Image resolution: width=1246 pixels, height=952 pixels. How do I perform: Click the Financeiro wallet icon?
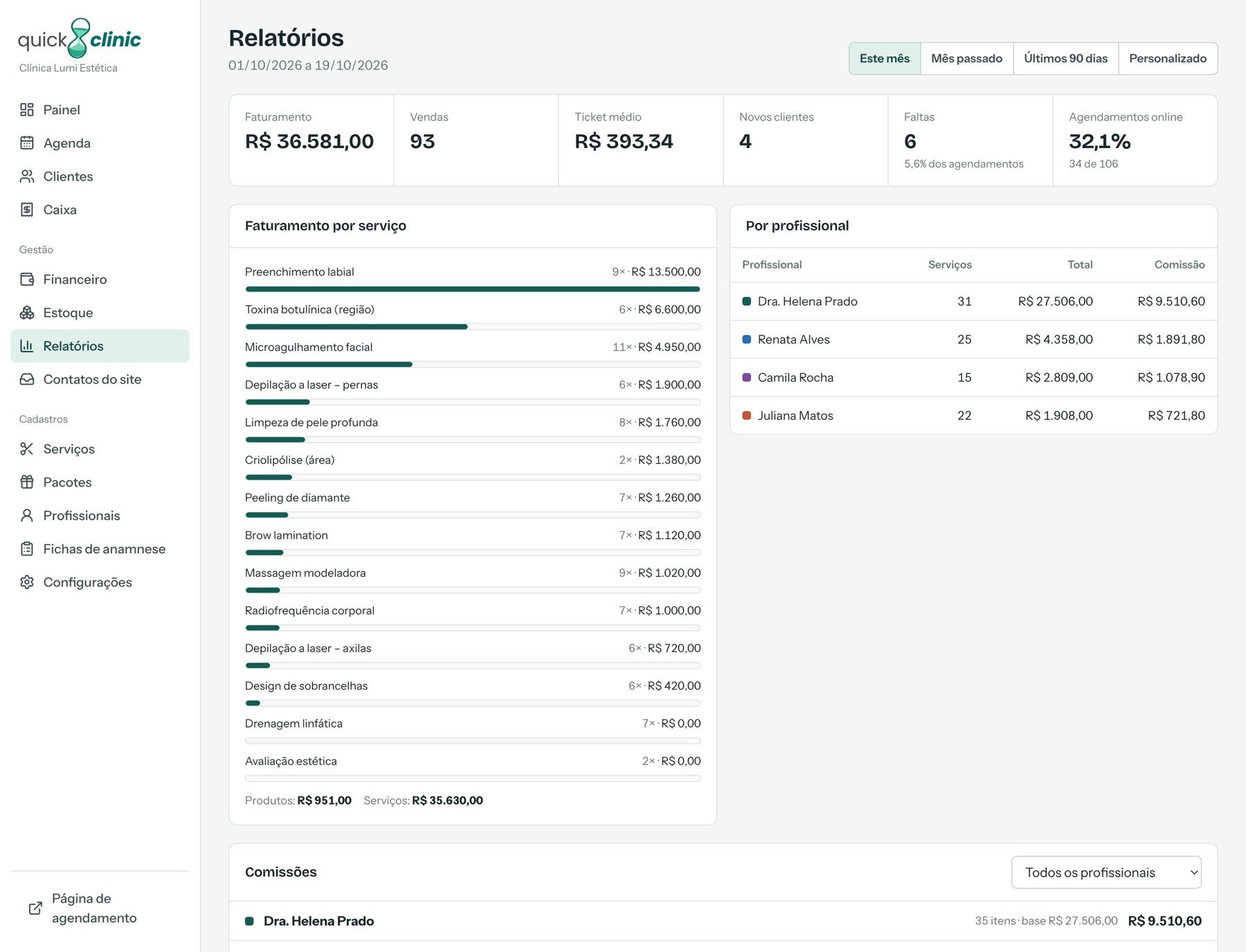point(27,279)
